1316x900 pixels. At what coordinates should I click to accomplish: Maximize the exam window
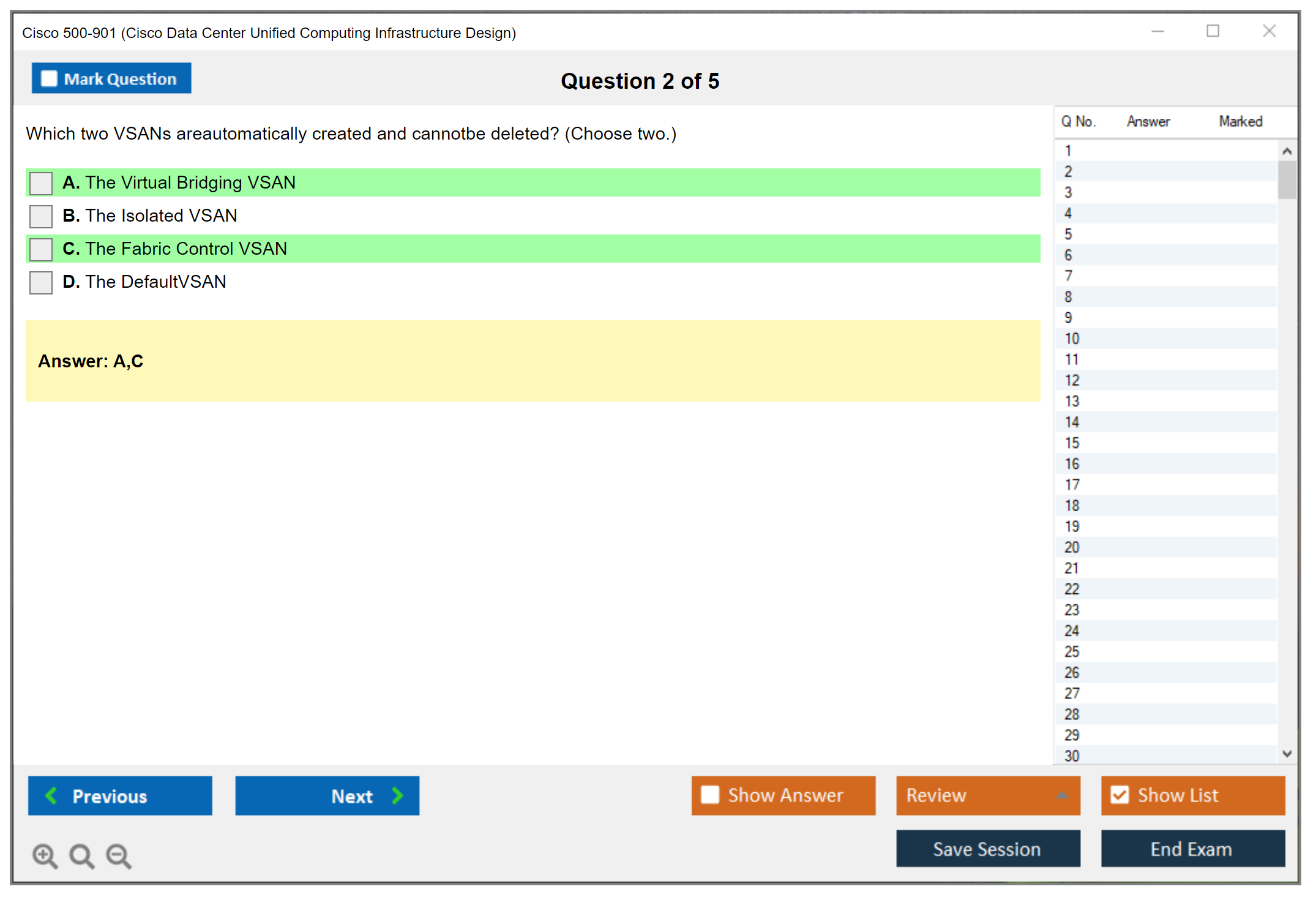[x=1213, y=31]
